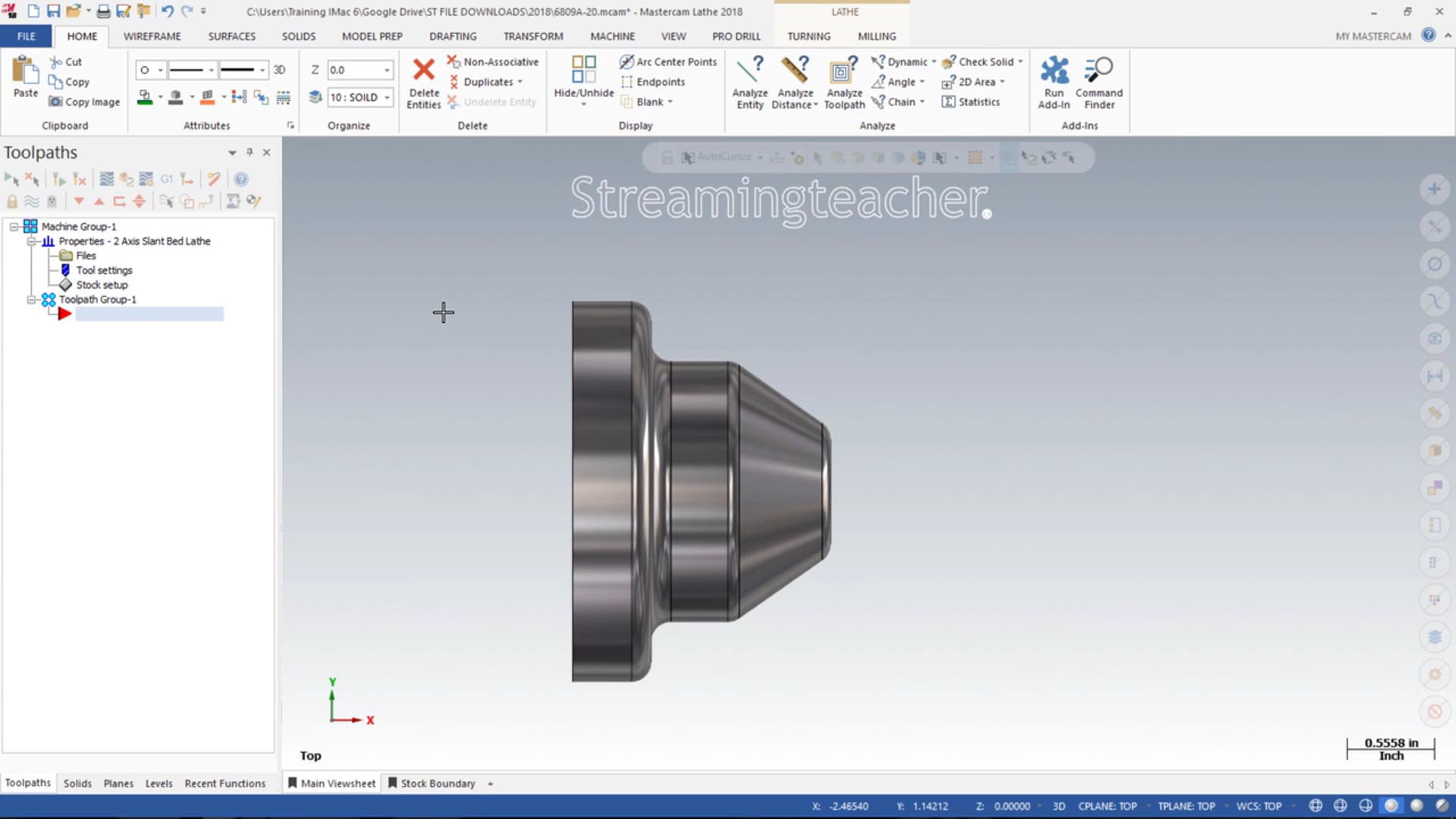Select the MILLING ribbon tab
The height and width of the screenshot is (819, 1456).
click(877, 36)
